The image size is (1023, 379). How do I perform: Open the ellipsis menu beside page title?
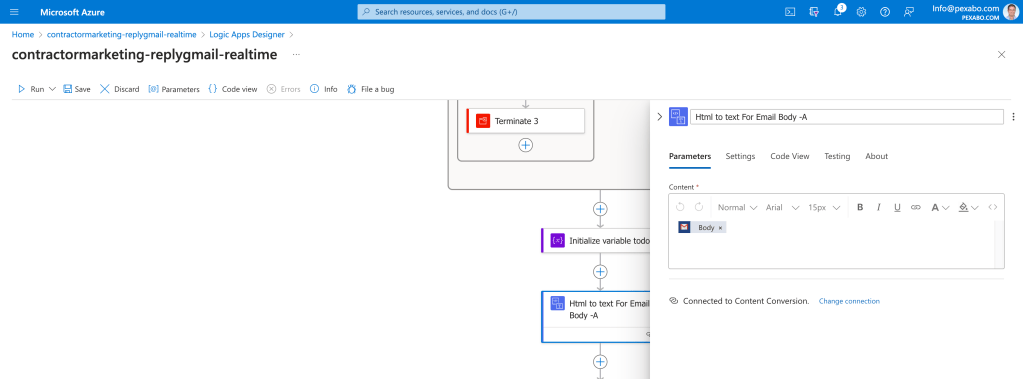point(296,55)
